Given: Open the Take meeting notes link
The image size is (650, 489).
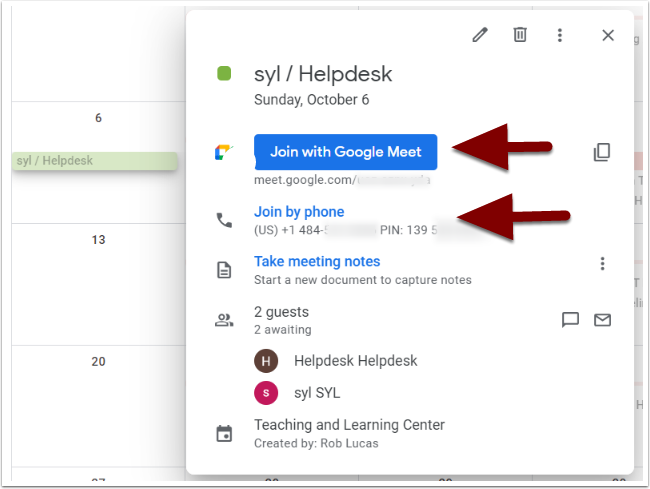Looking at the screenshot, I should point(317,261).
